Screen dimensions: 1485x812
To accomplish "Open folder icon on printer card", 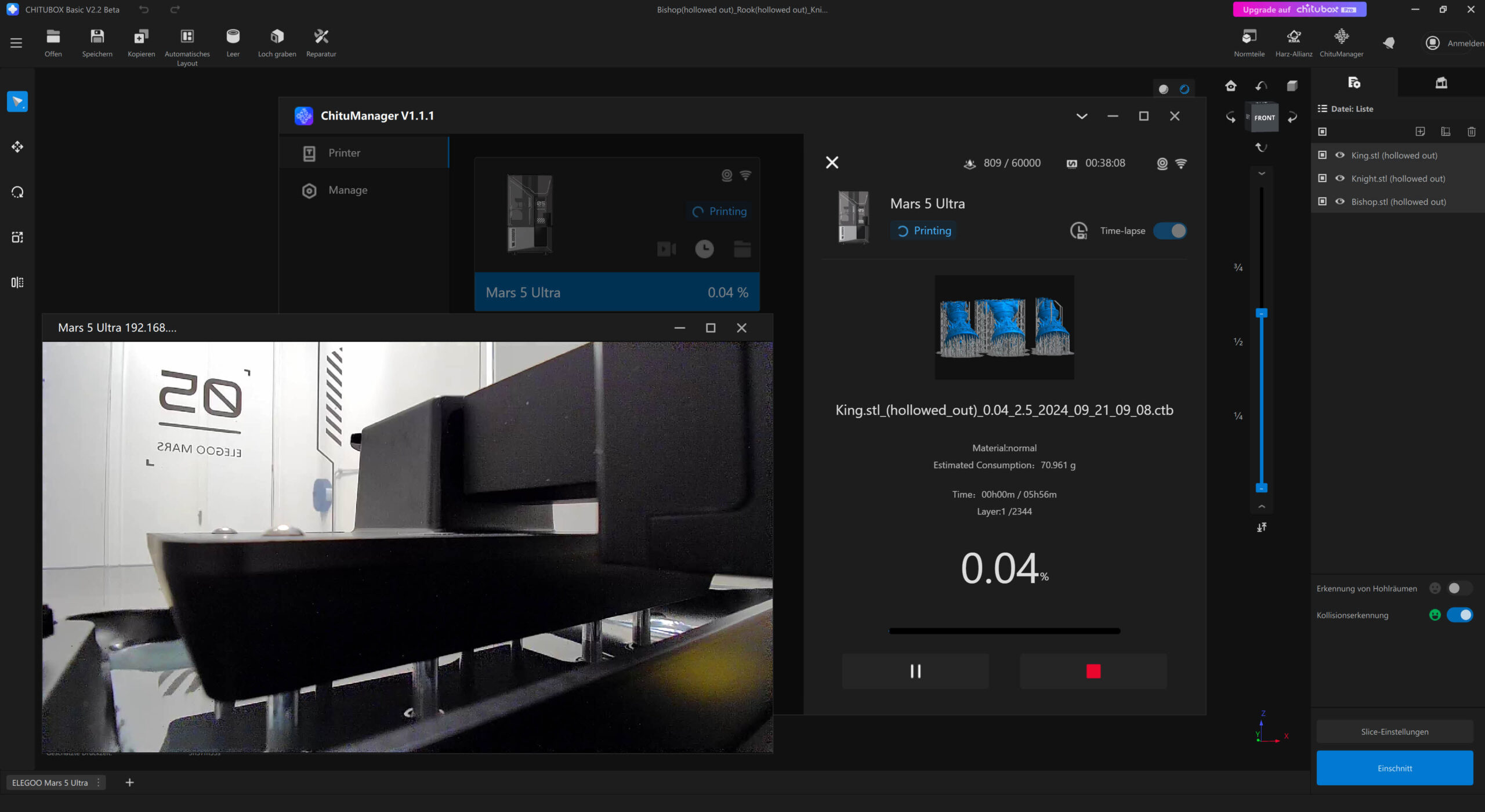I will point(742,249).
